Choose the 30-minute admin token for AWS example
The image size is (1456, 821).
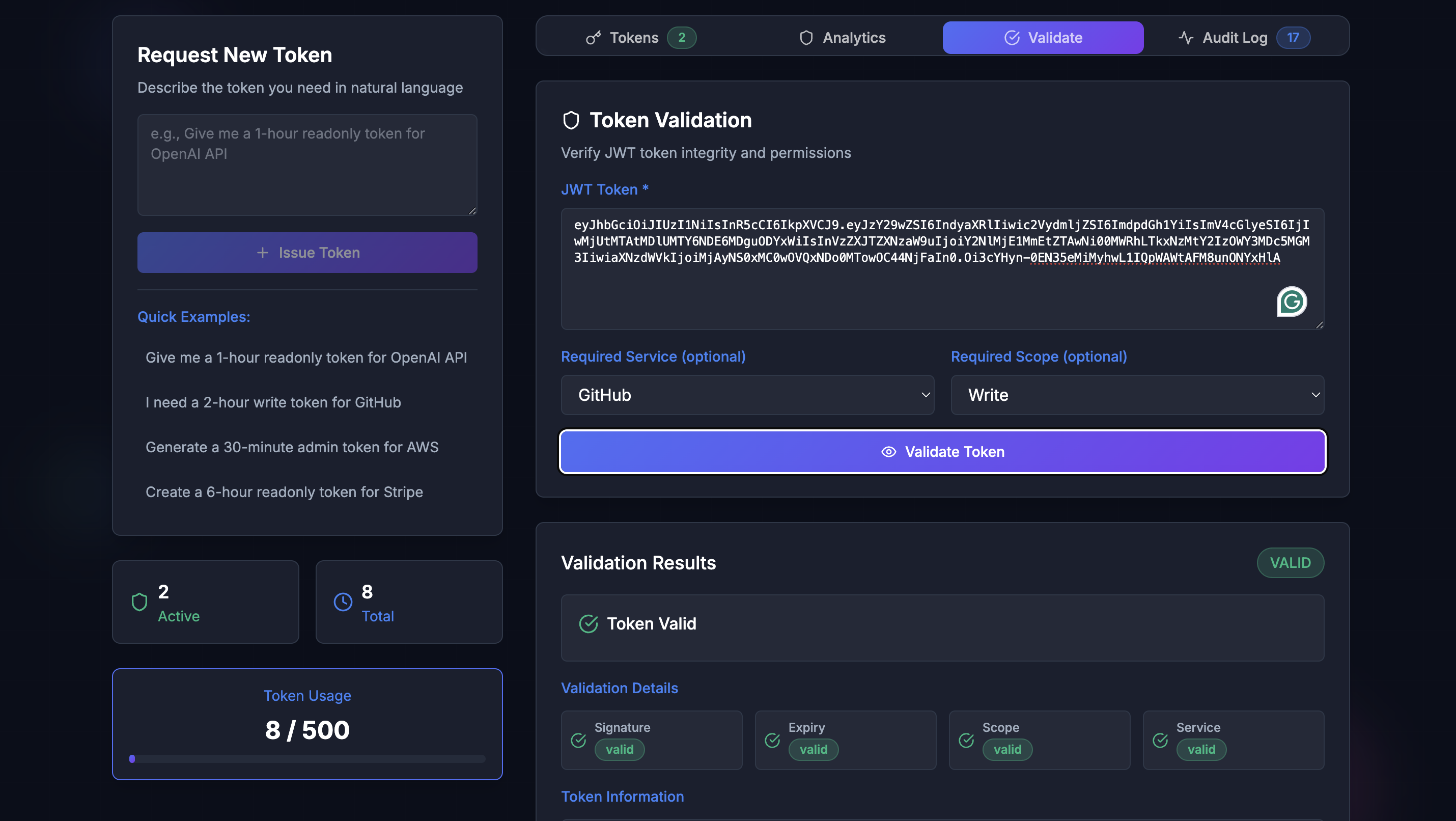click(292, 447)
